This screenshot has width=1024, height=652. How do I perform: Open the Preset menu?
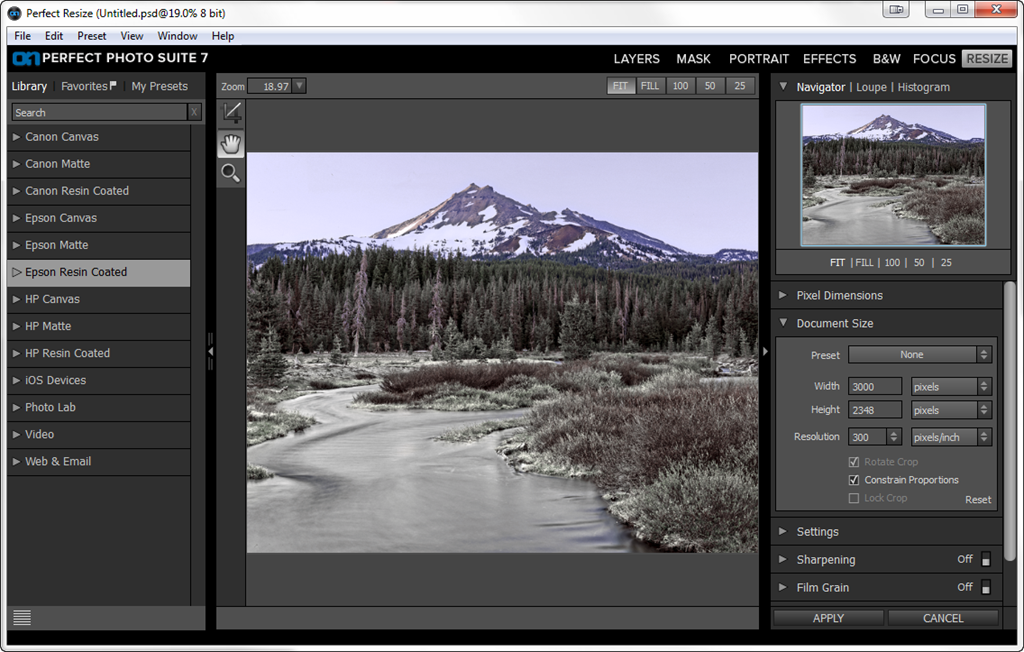coord(91,36)
